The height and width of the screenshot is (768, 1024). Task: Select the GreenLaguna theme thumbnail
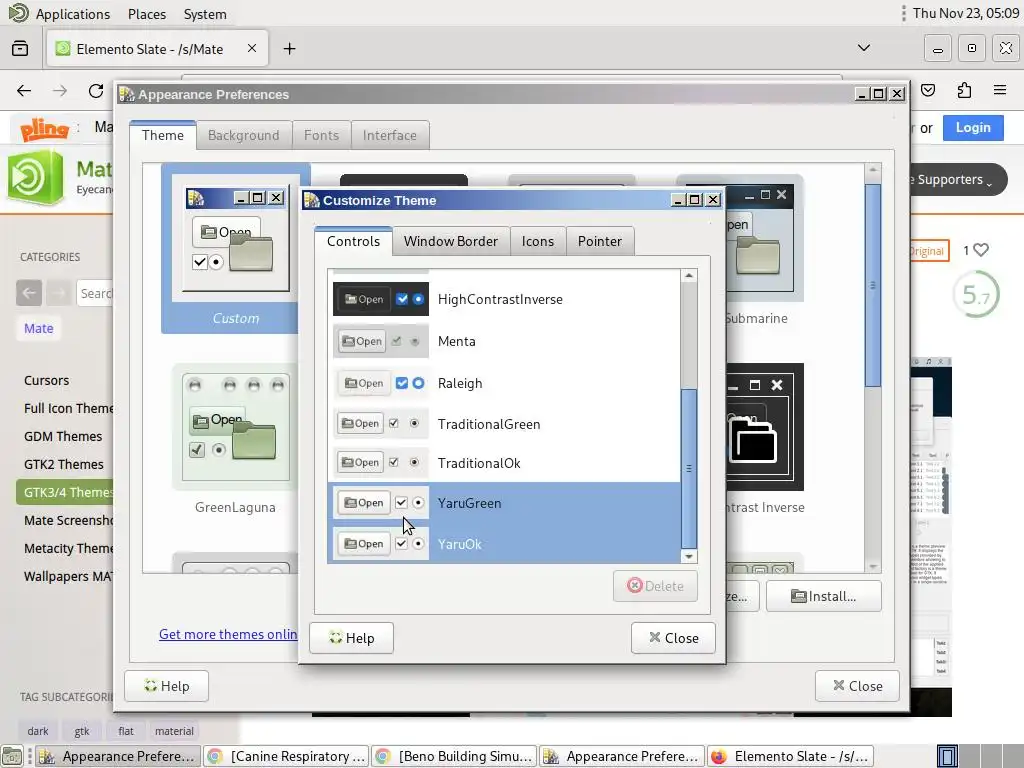coord(235,440)
